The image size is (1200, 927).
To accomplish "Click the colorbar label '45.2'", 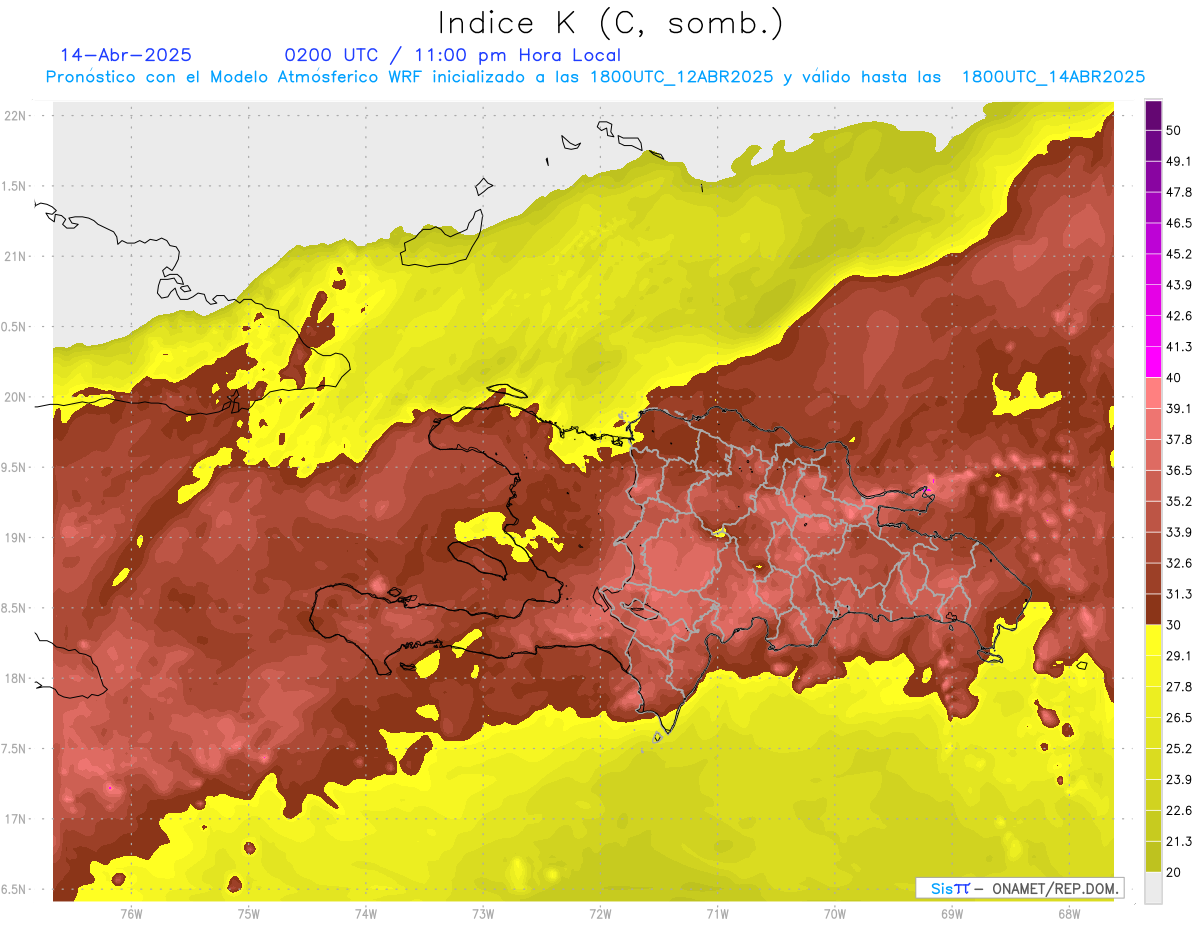I will (x=1179, y=254).
